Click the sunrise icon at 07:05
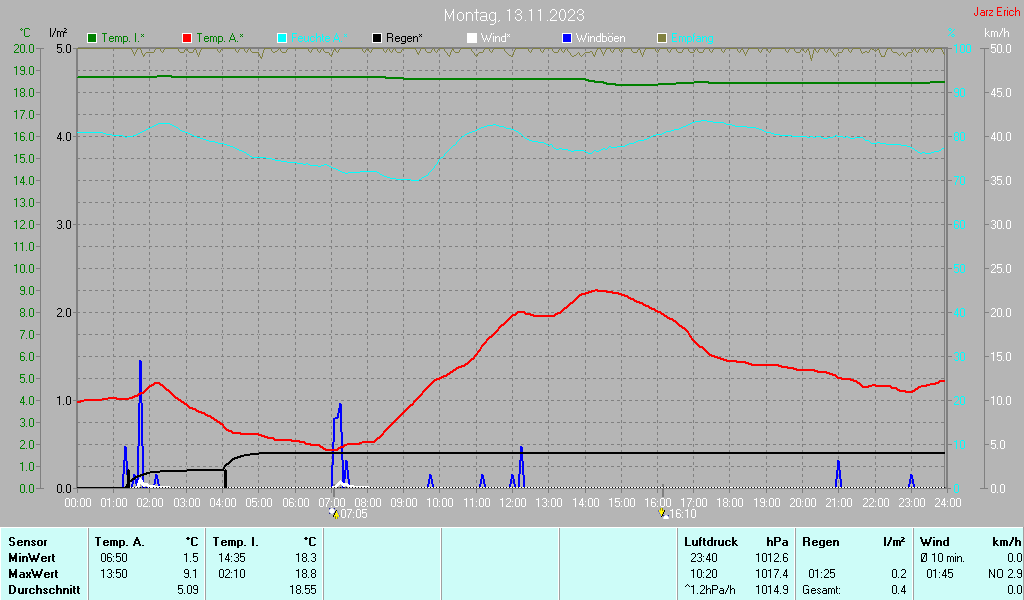This screenshot has height=600, width=1024. (334, 513)
